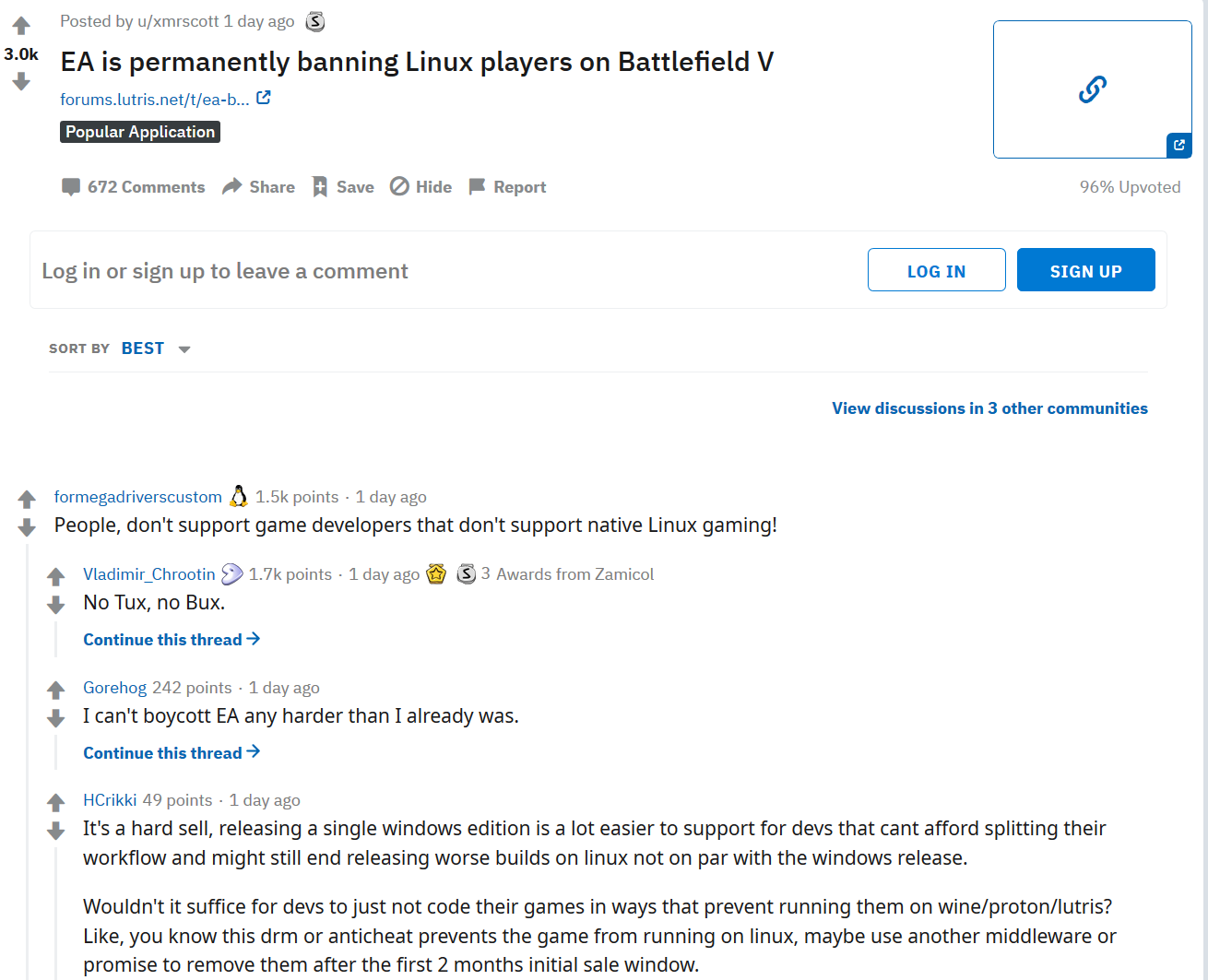Hide this post

[421, 187]
